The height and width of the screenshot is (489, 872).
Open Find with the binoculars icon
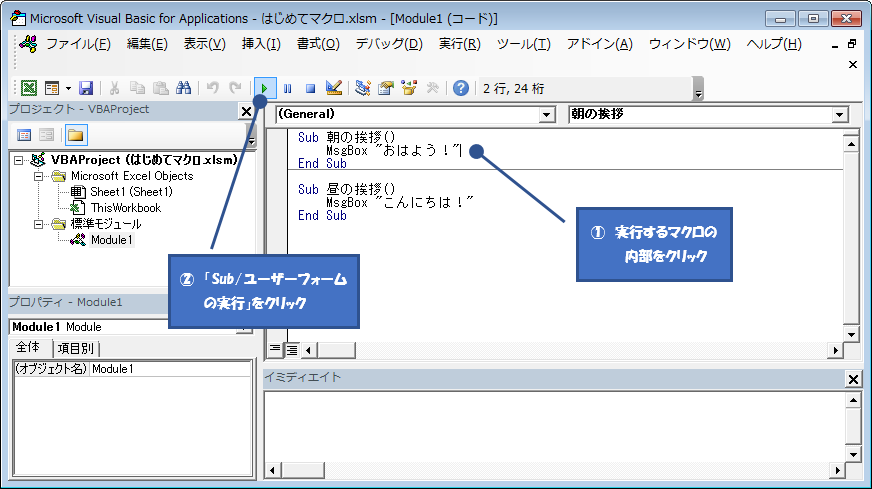coord(184,88)
